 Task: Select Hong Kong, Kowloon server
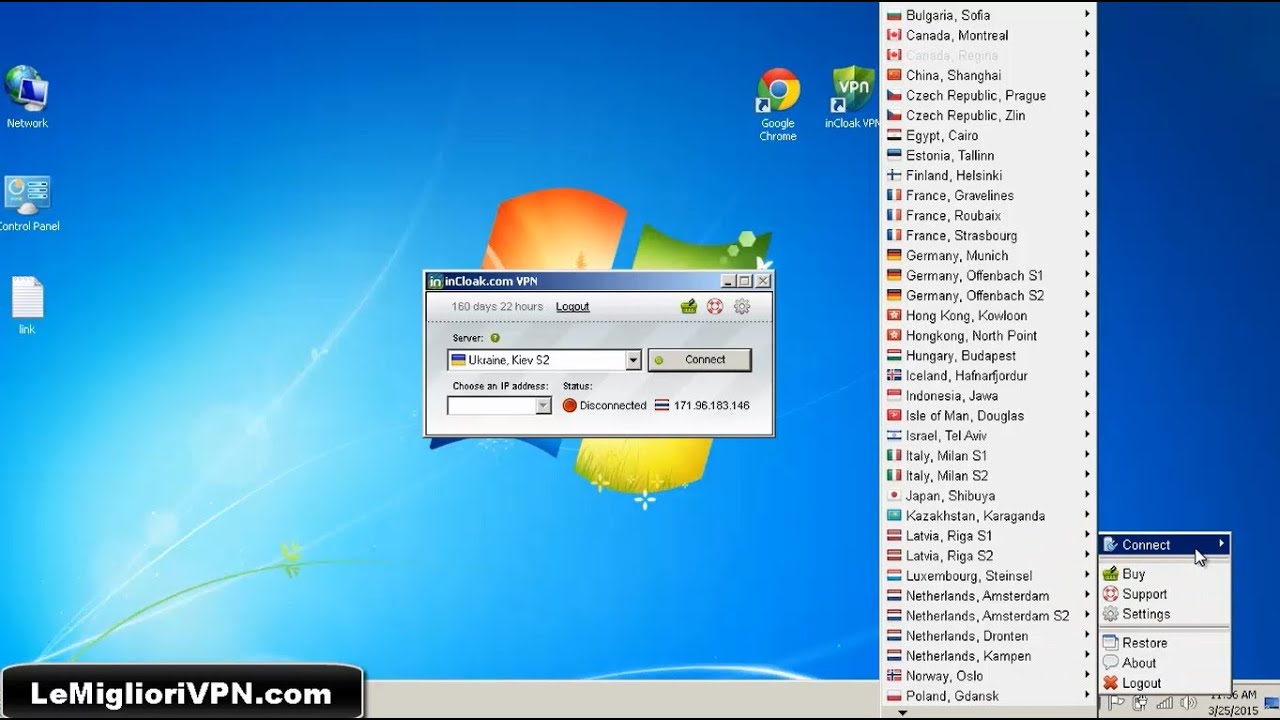(x=988, y=315)
